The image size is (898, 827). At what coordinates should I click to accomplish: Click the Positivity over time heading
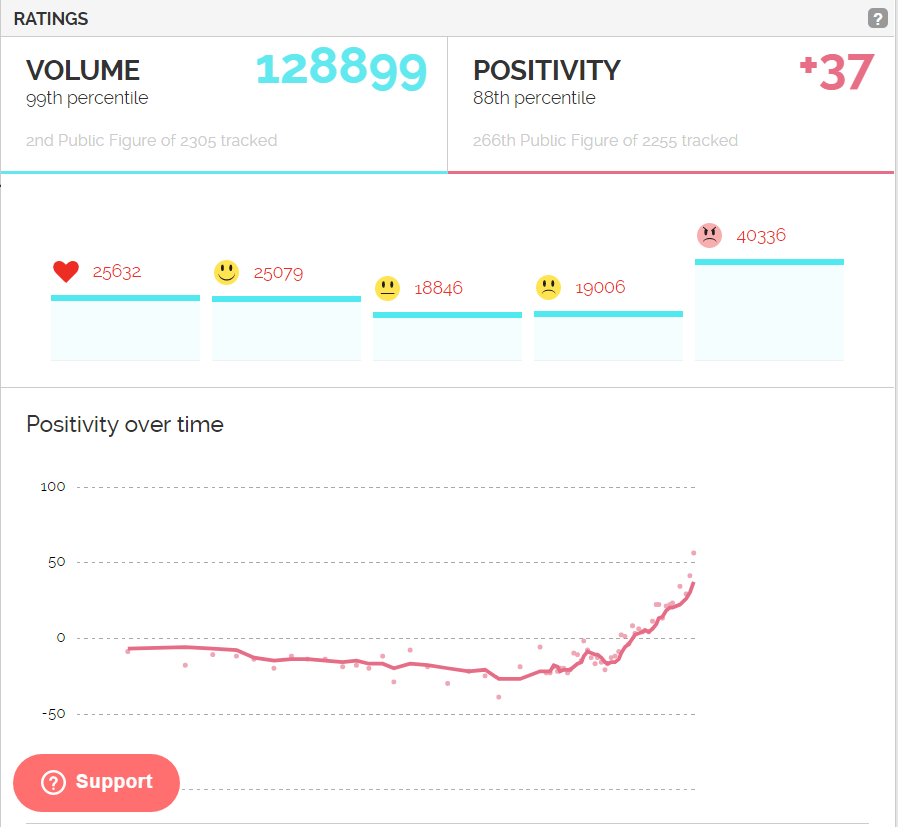coord(125,425)
